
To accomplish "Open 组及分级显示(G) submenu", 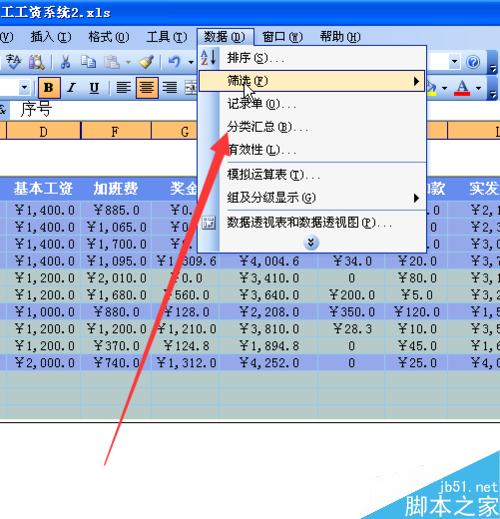I will [312, 198].
